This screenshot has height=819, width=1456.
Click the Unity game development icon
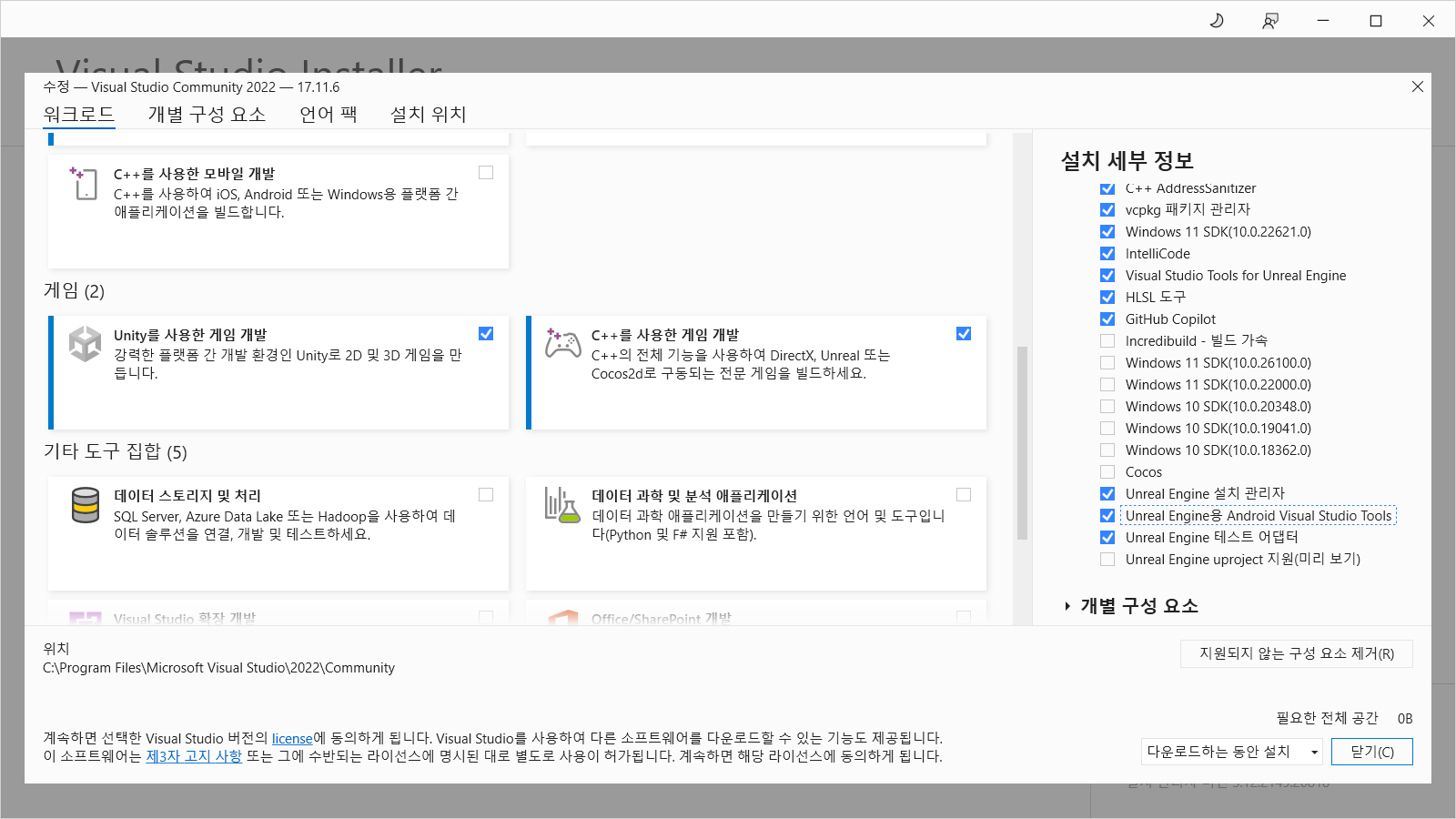[x=86, y=344]
